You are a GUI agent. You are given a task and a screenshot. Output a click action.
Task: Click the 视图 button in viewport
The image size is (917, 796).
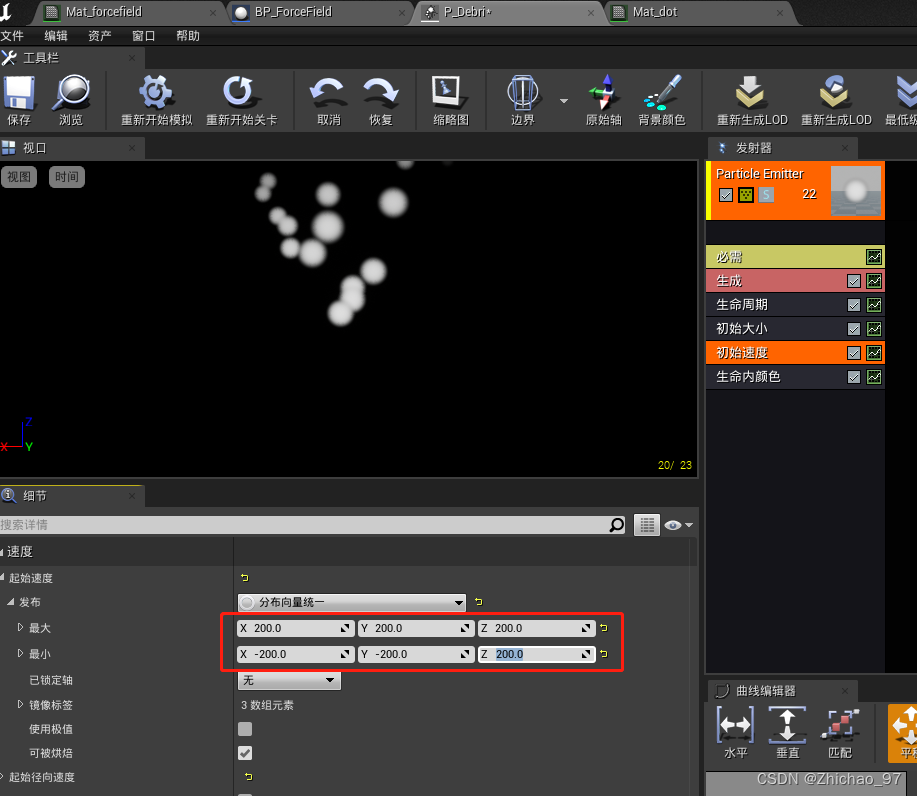(x=19, y=177)
